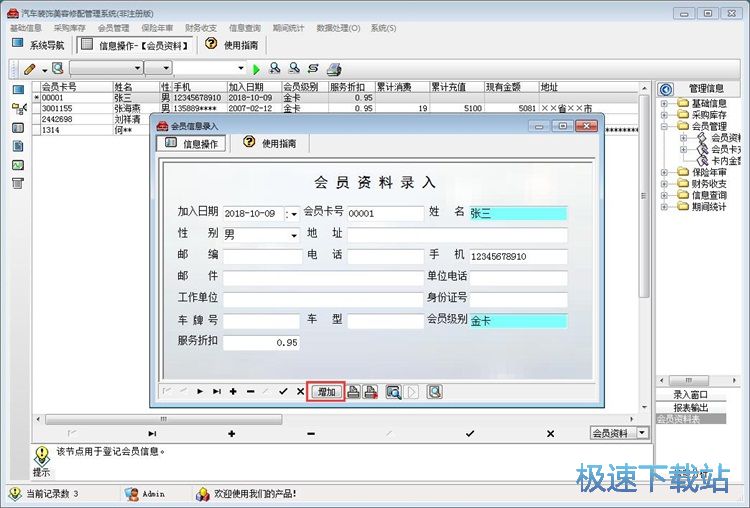Open the 会员管理 menu

[x=114, y=28]
